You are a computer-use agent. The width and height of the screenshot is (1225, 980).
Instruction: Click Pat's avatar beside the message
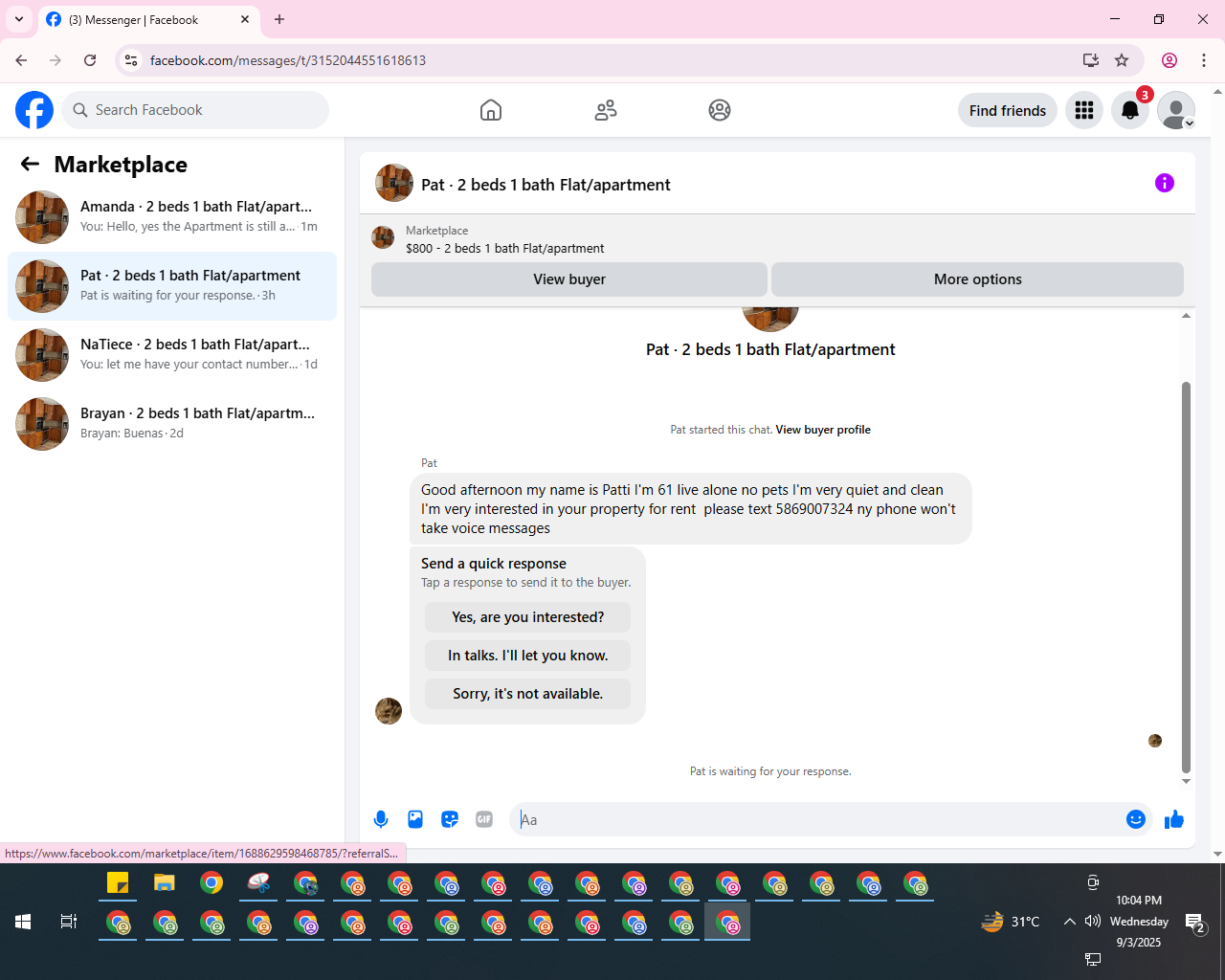389,711
